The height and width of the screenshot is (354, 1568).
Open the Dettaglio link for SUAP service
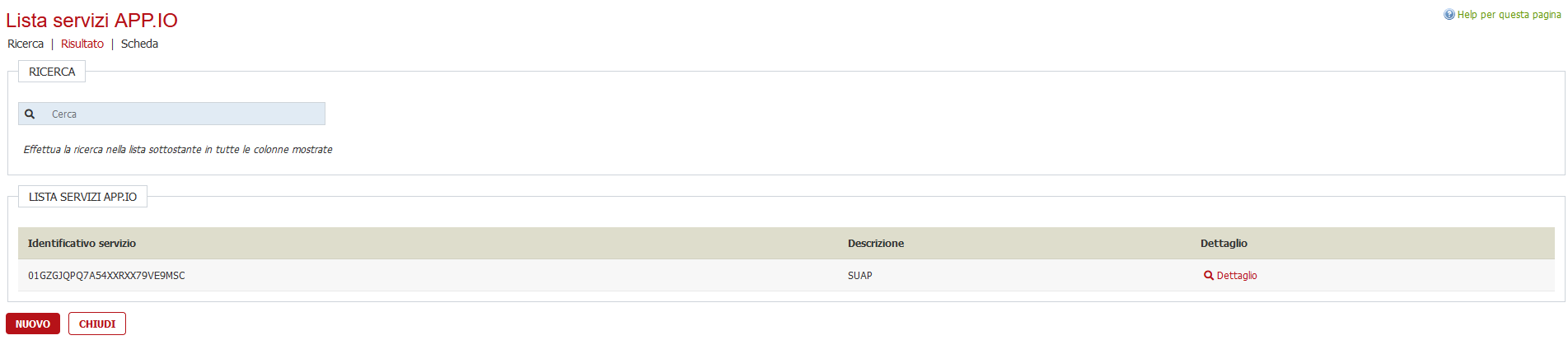pyautogui.click(x=1237, y=276)
